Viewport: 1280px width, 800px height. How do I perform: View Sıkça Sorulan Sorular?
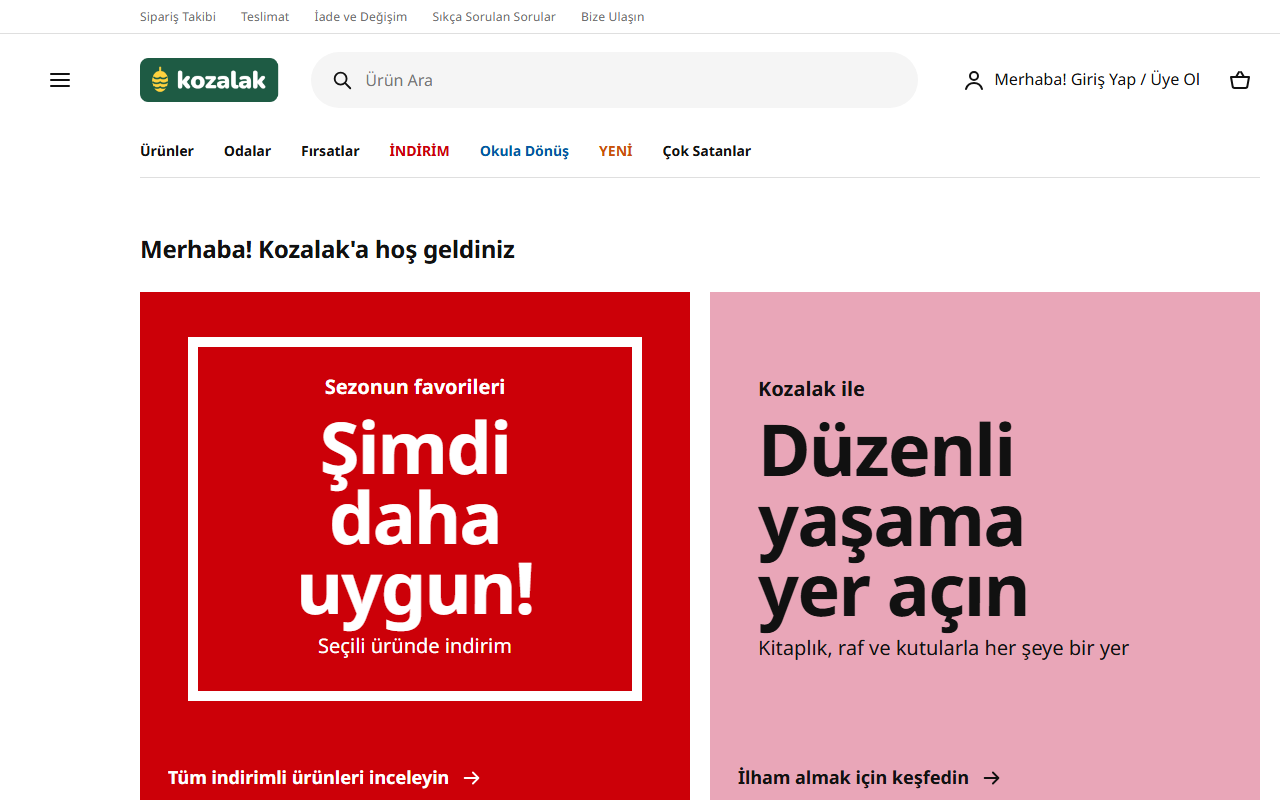494,17
